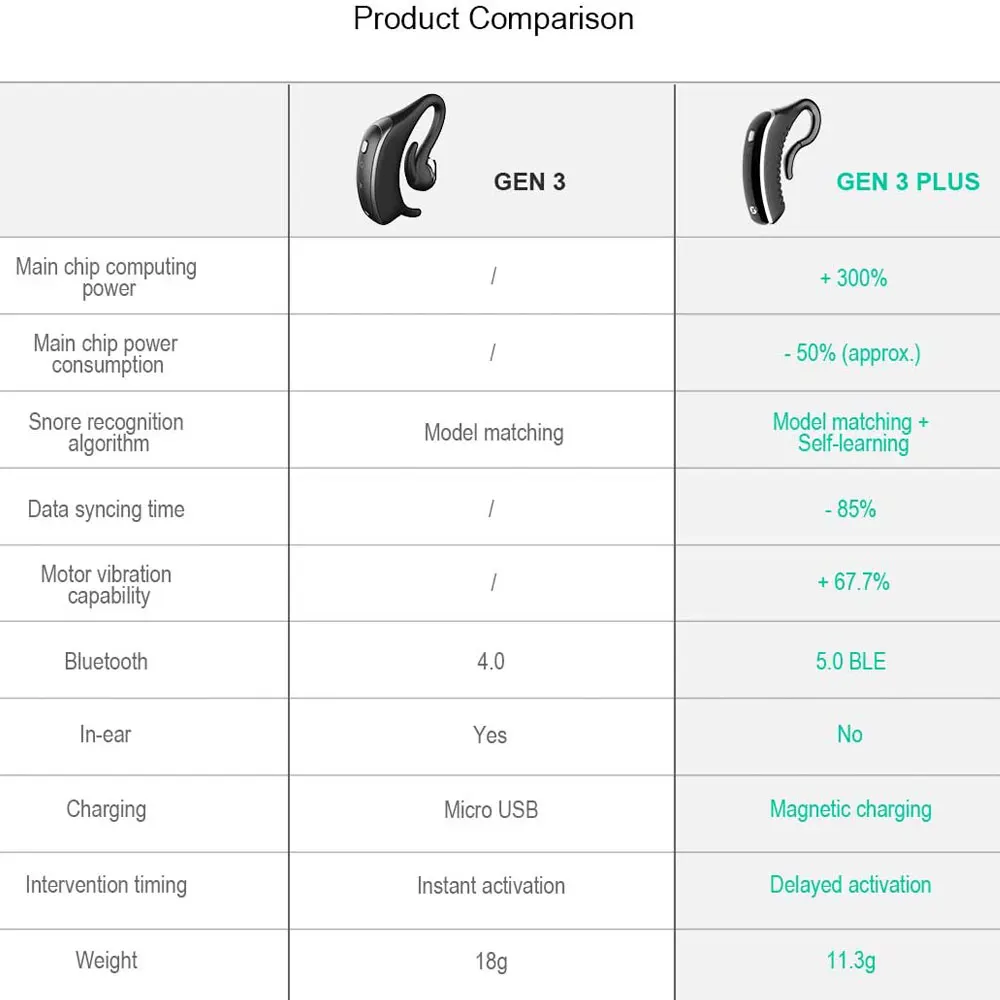Select the green GEN 3 PLUS column heading
The height and width of the screenshot is (1000, 1000).
point(907,181)
